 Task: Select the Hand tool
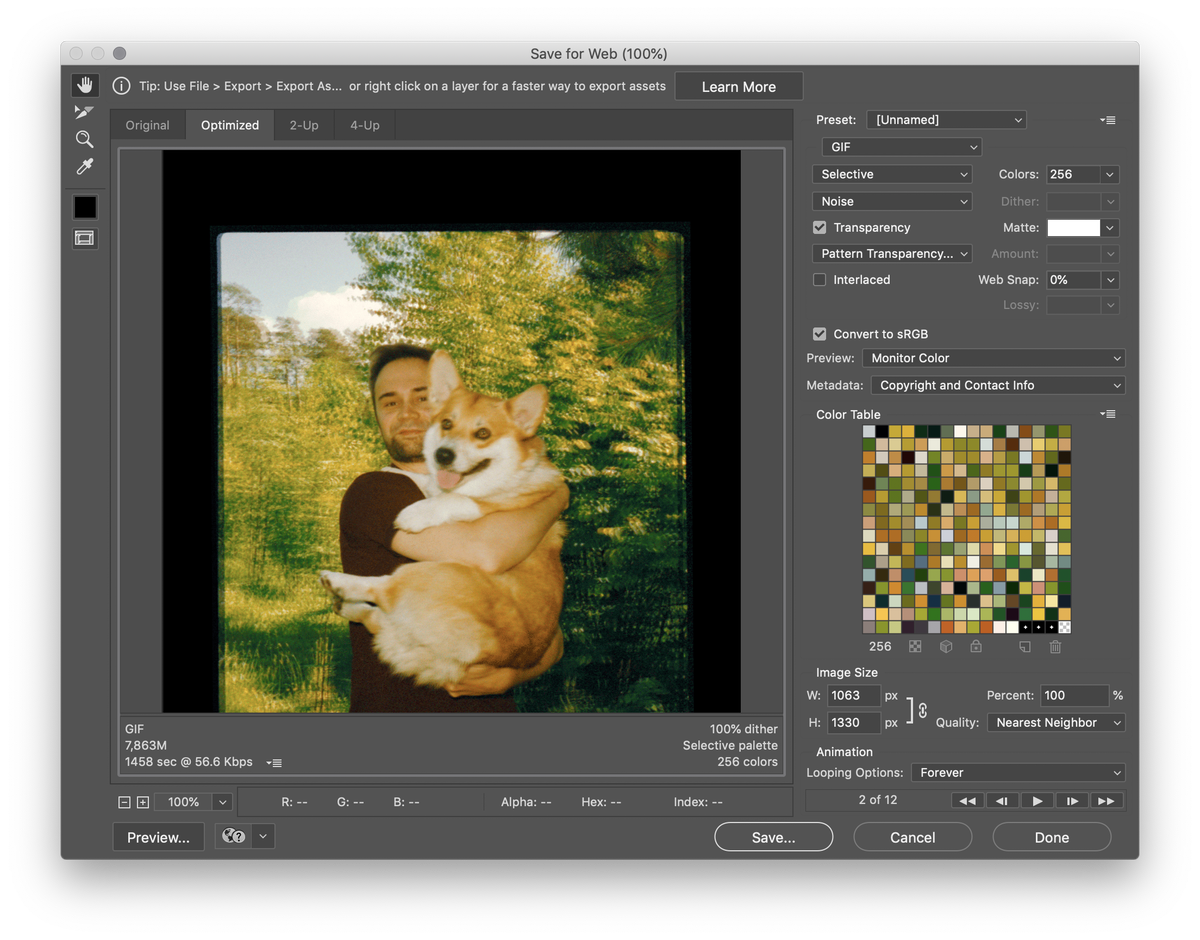pyautogui.click(x=85, y=84)
